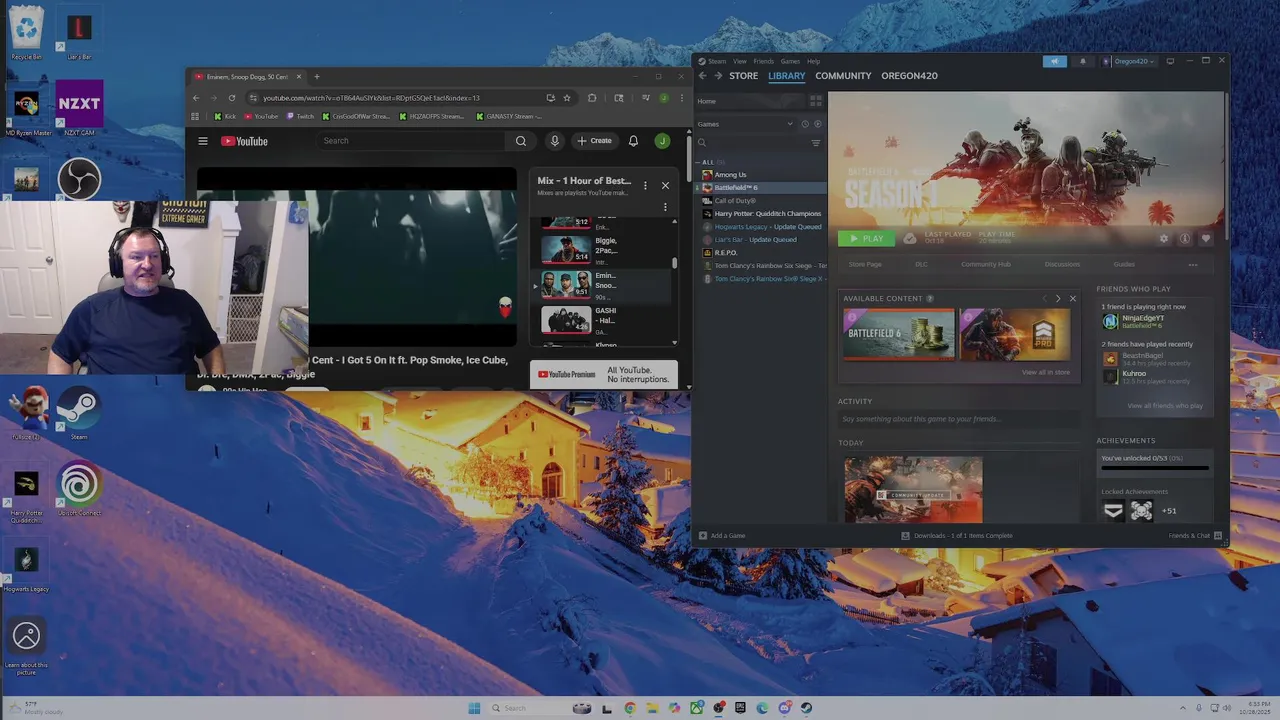The image size is (1280, 720).
Task: Click Windows Start button on taskbar
Action: [474, 708]
